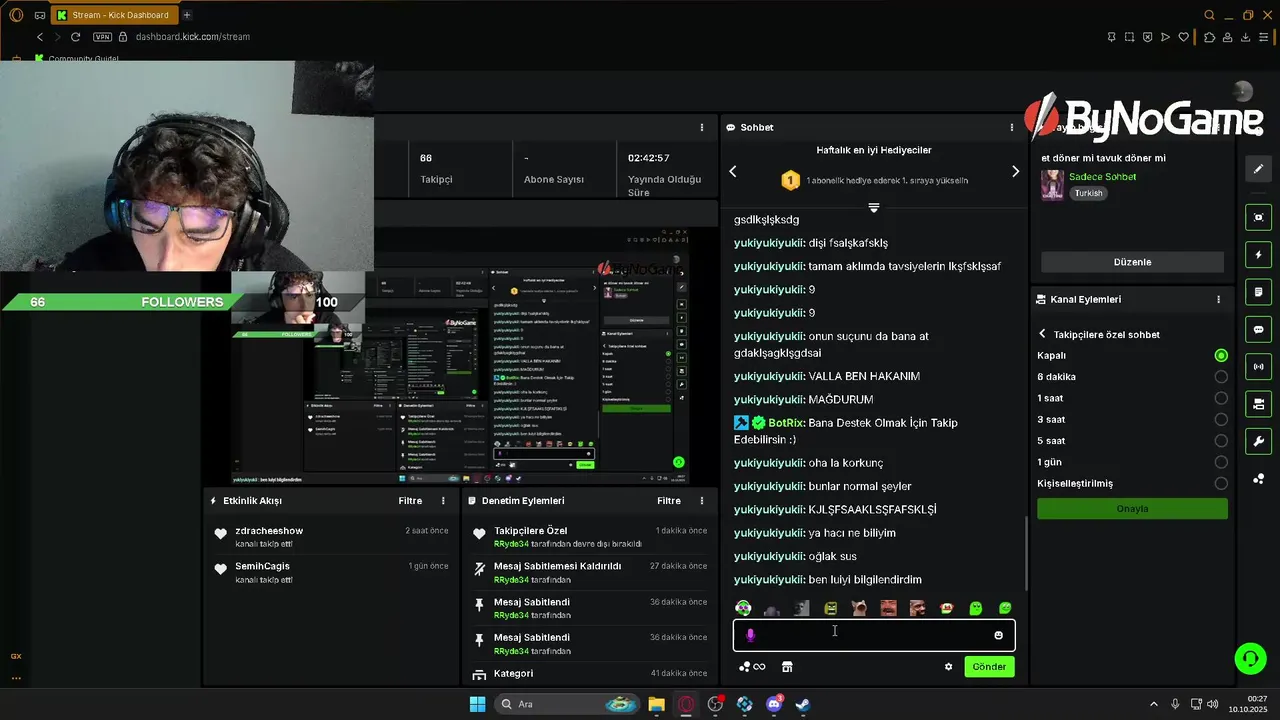1280x720 pixels.
Task: Go back from Takipçilere özel sohbet
Action: click(1042, 334)
